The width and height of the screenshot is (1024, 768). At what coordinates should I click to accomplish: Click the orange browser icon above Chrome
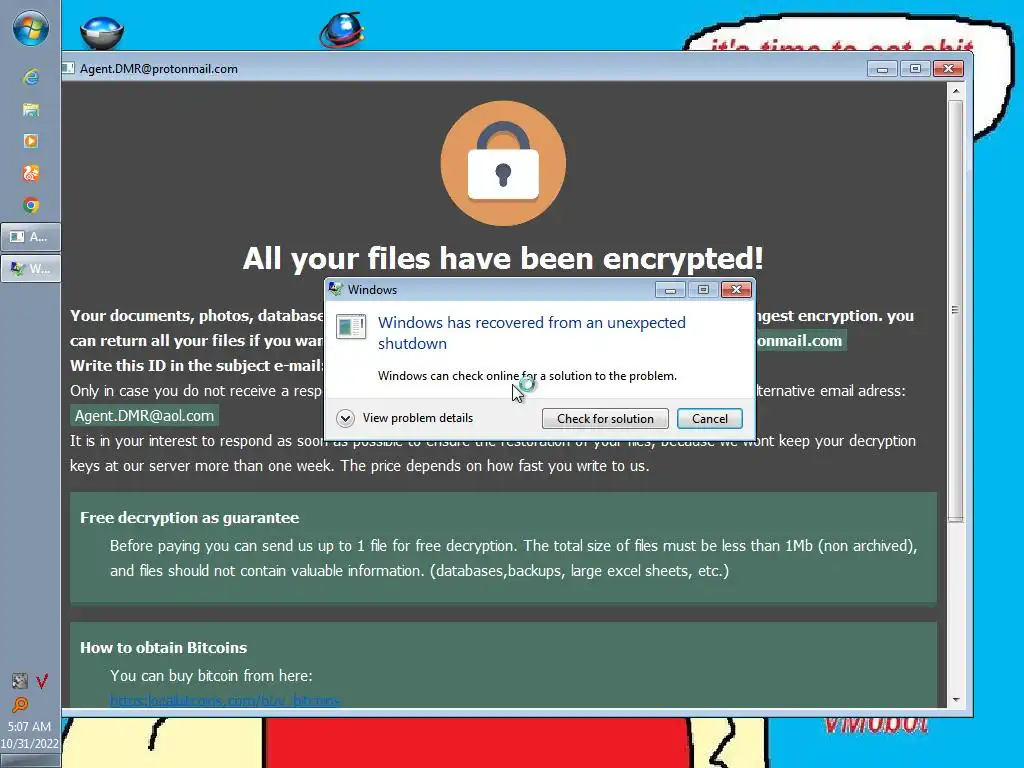31,173
